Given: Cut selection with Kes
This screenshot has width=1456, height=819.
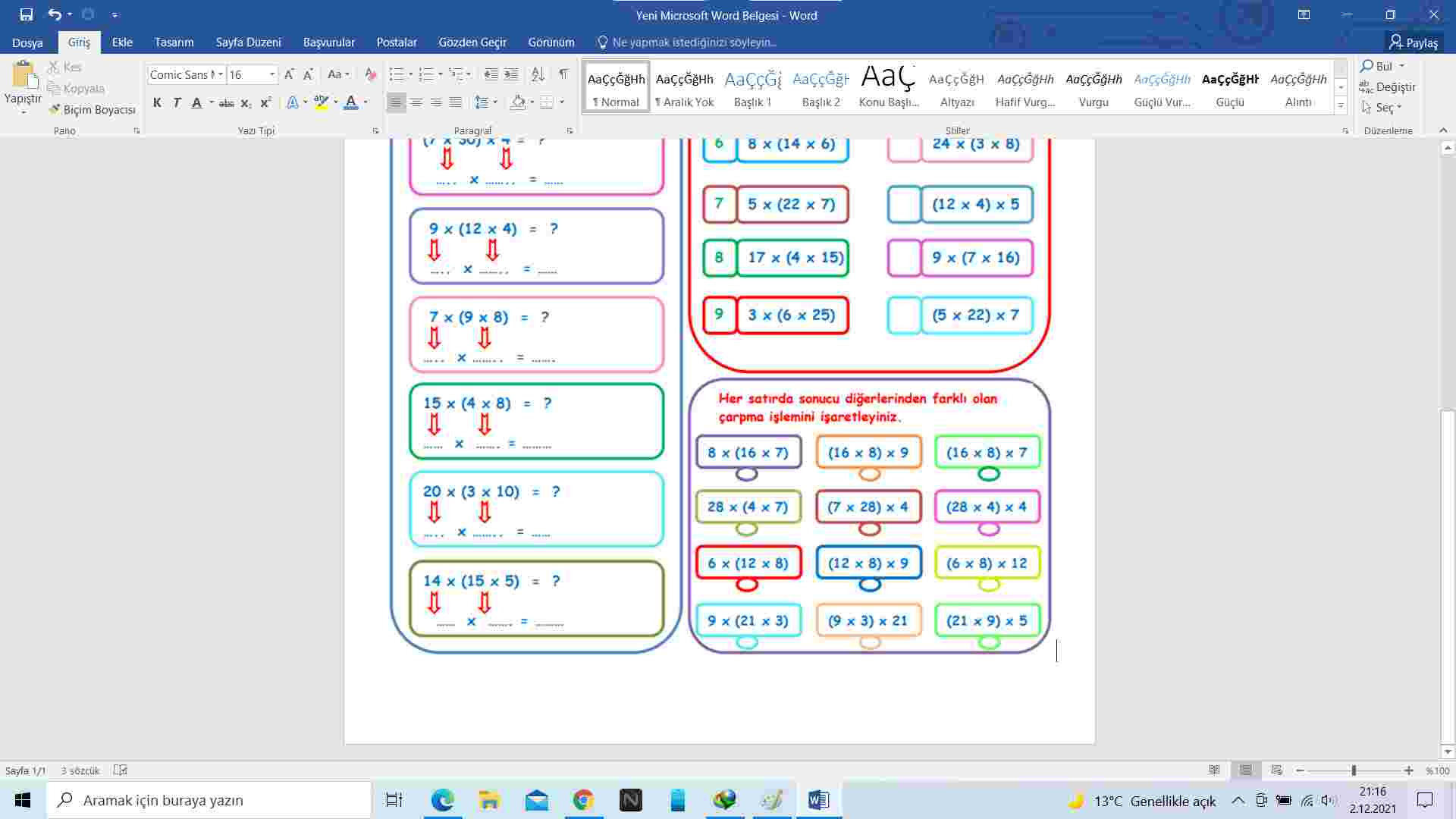Looking at the screenshot, I should tap(64, 67).
